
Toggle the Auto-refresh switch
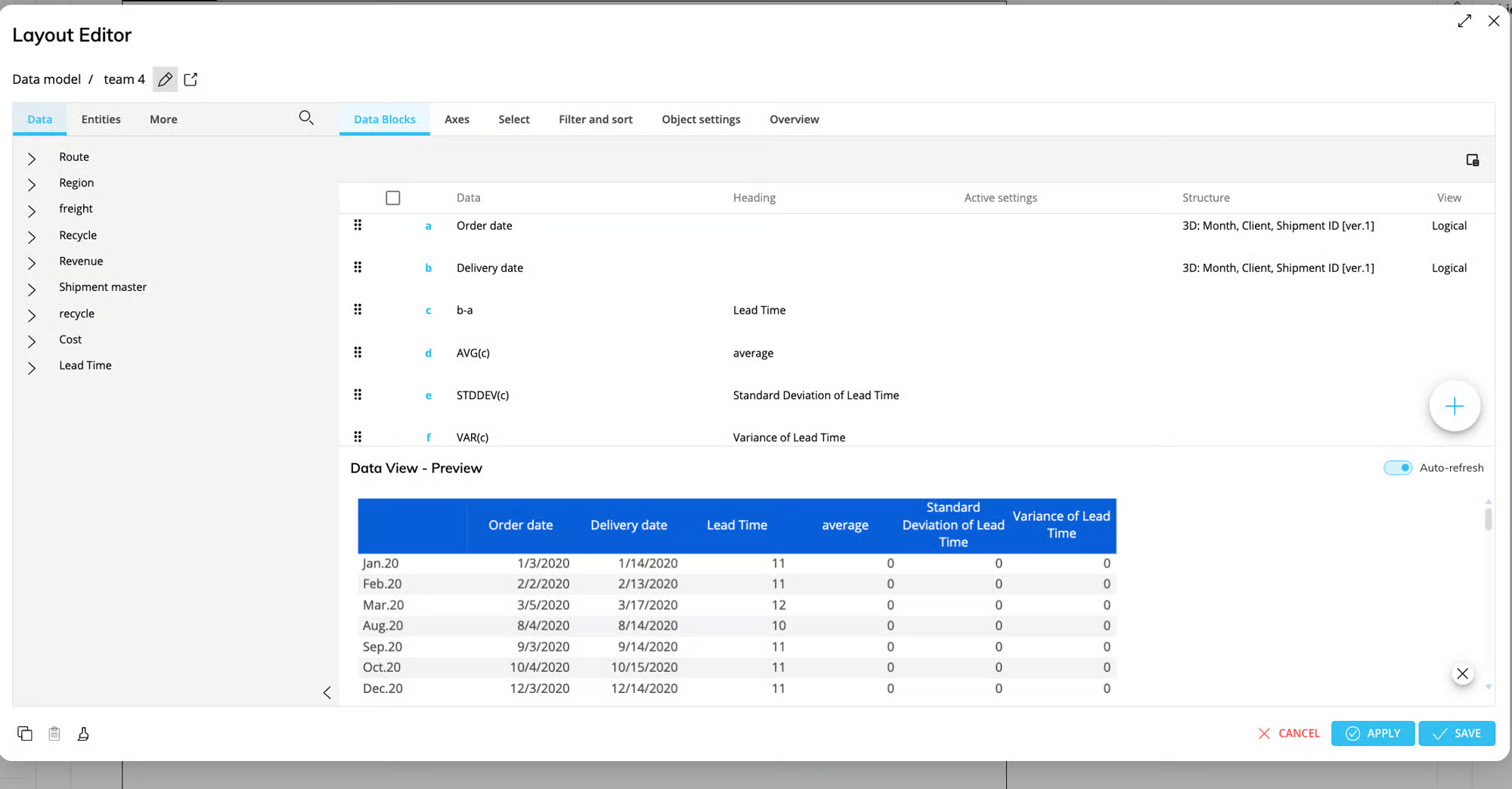point(1397,468)
